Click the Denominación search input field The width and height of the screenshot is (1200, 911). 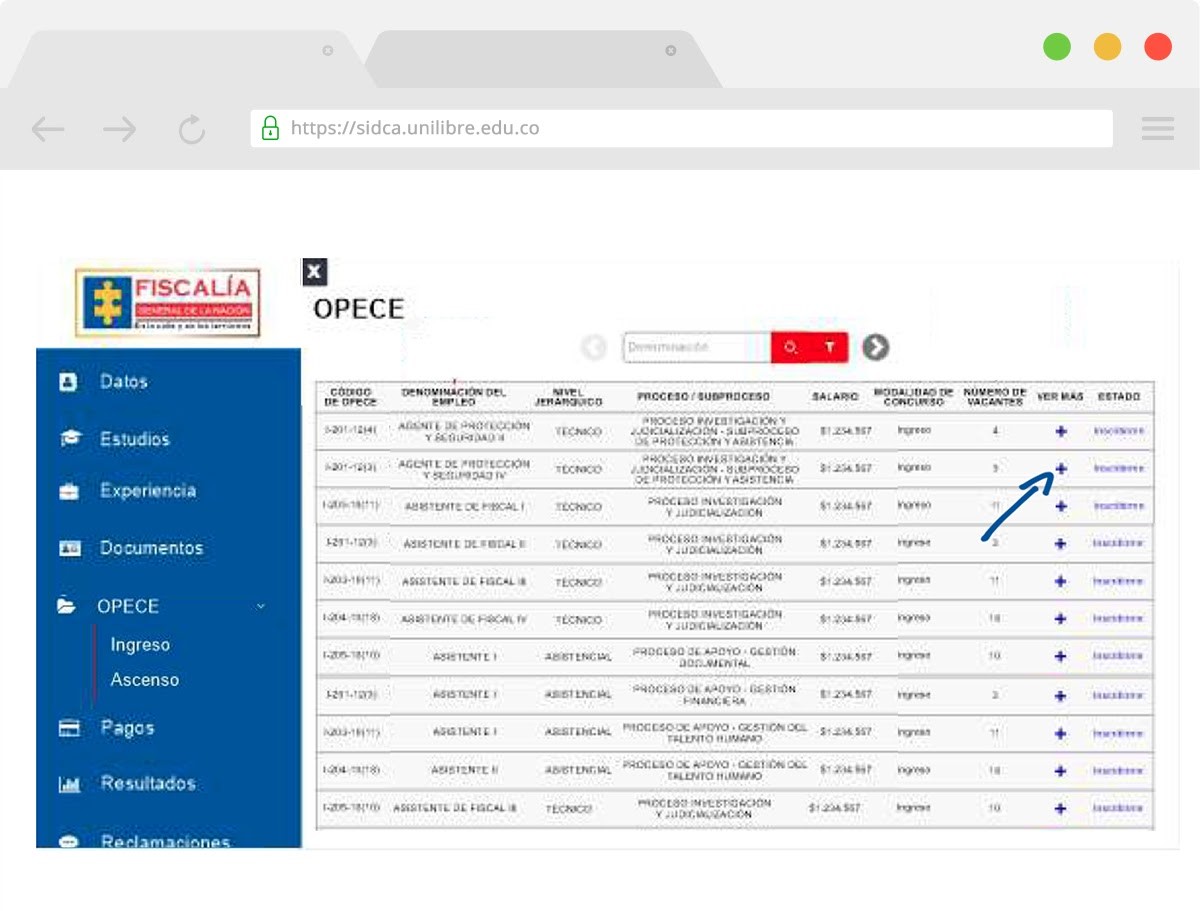pyautogui.click(x=696, y=347)
